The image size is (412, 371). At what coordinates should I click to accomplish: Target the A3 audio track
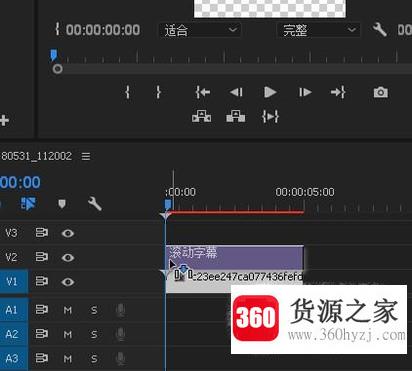pyautogui.click(x=13, y=359)
